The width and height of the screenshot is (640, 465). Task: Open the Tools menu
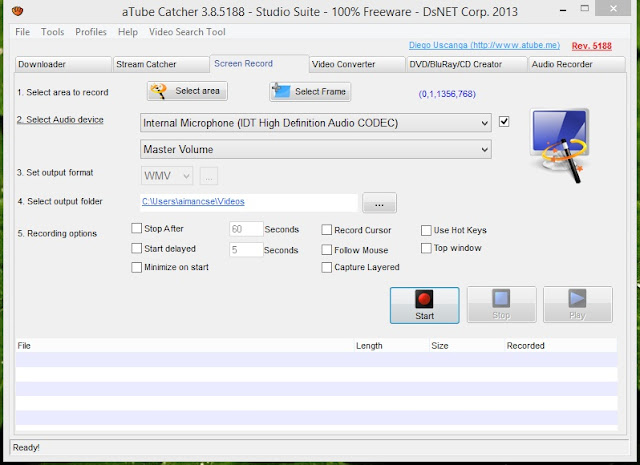click(x=52, y=32)
